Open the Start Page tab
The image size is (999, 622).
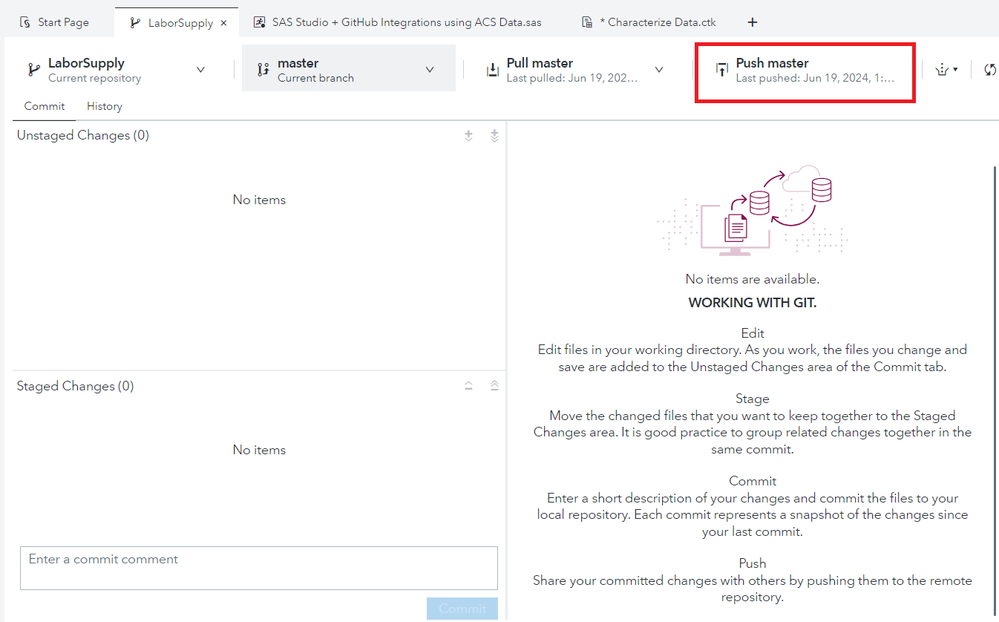(x=55, y=20)
